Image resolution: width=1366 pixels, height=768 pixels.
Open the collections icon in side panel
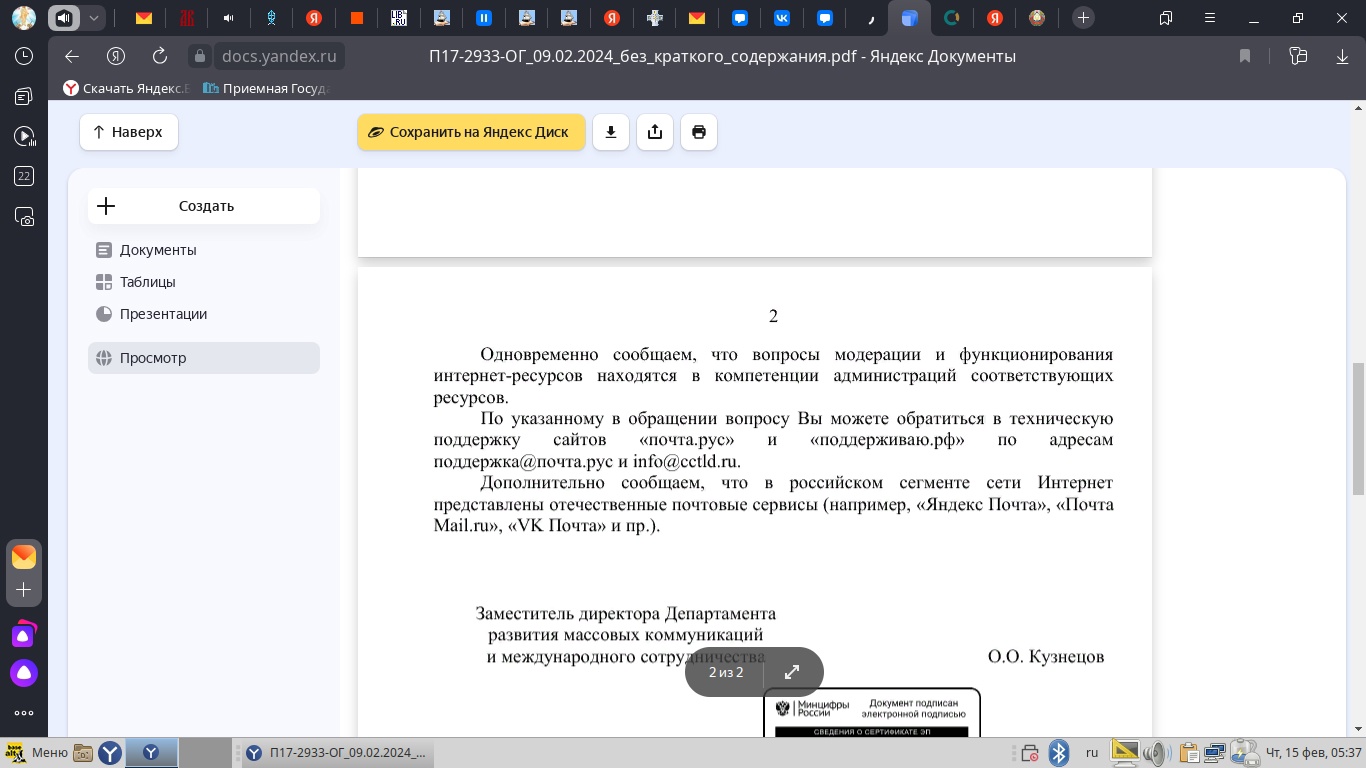pyautogui.click(x=24, y=96)
